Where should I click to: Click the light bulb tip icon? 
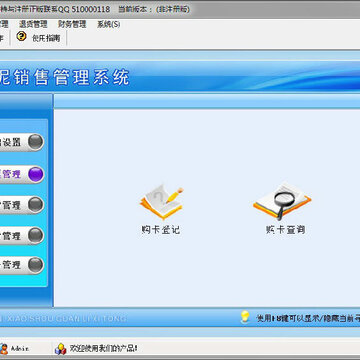point(245,317)
